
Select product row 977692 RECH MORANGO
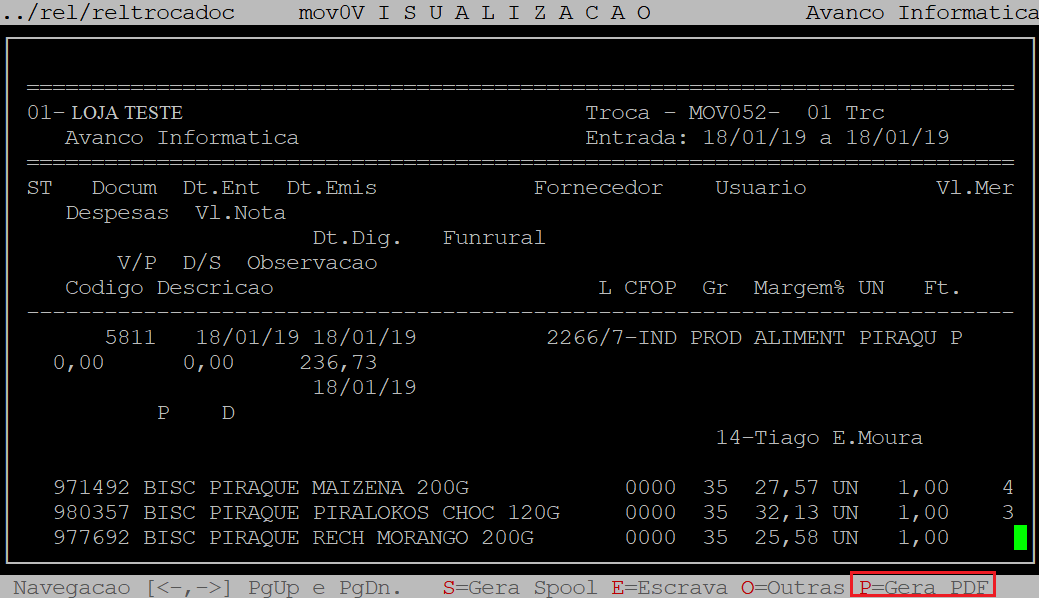click(292, 538)
